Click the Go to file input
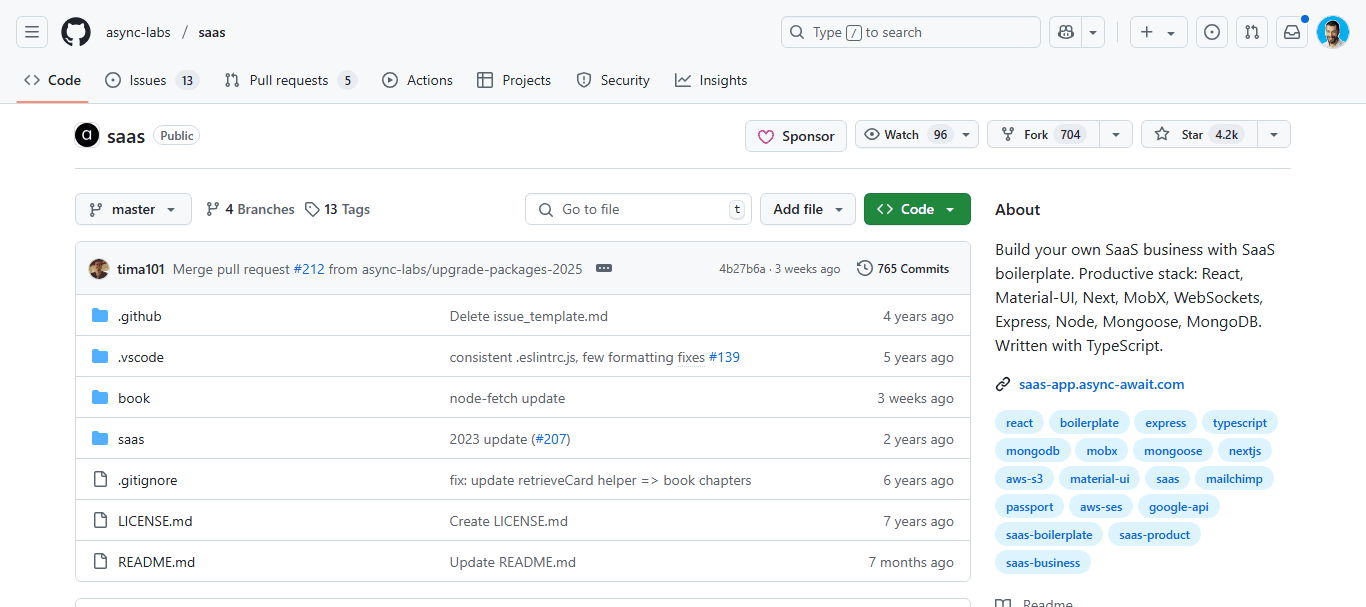Viewport: 1366px width, 607px height. (x=639, y=209)
